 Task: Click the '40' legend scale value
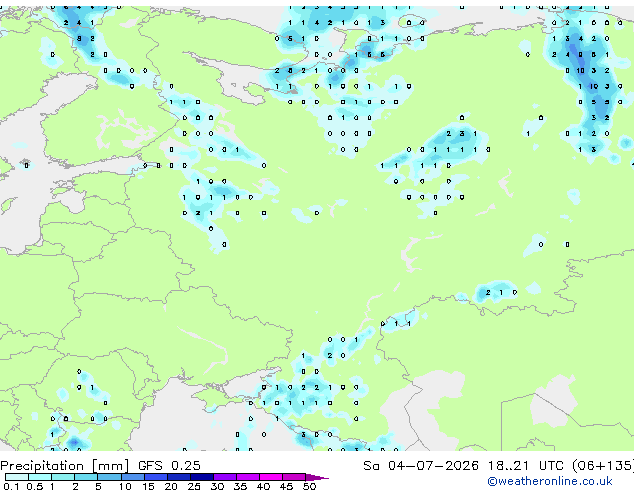263,486
